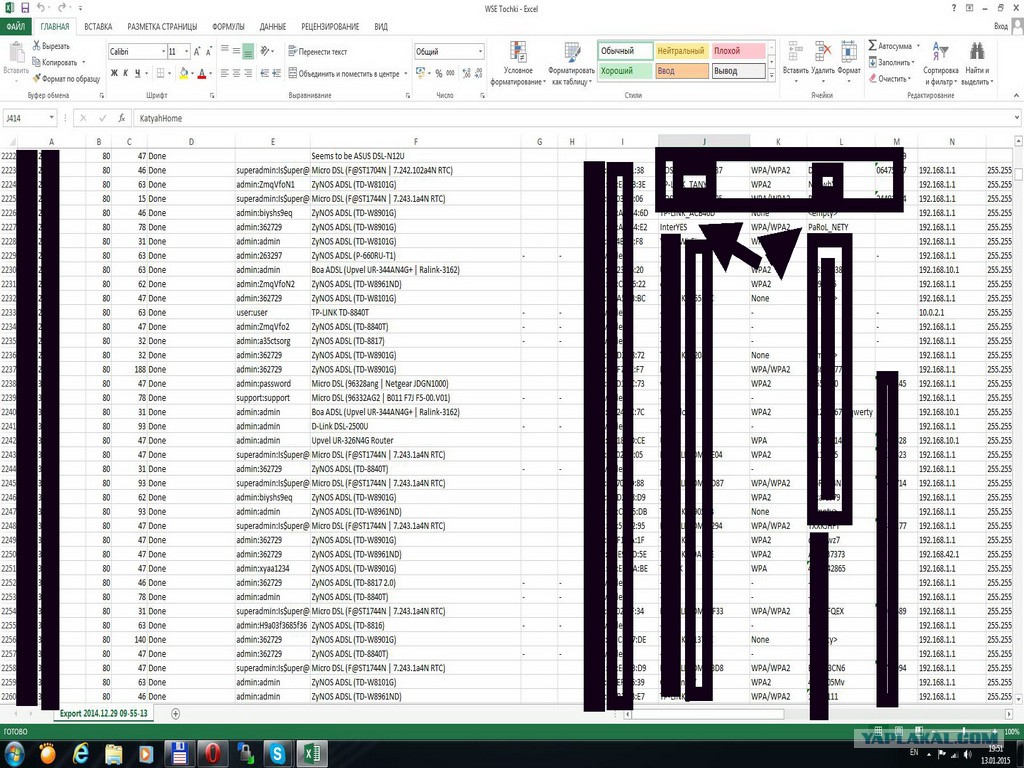Apply underline formatting (Ч)
The image size is (1024, 768).
[137, 73]
